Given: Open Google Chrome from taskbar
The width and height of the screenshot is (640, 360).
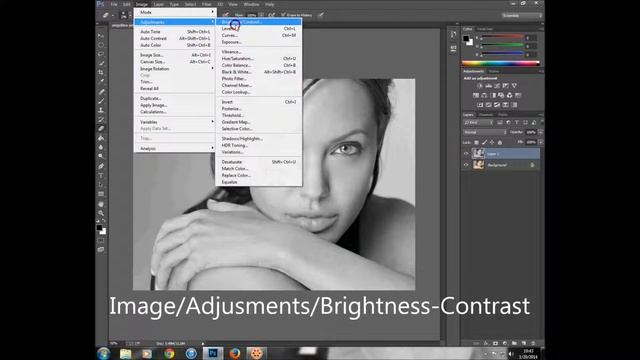Looking at the screenshot, I should pyautogui.click(x=169, y=353).
